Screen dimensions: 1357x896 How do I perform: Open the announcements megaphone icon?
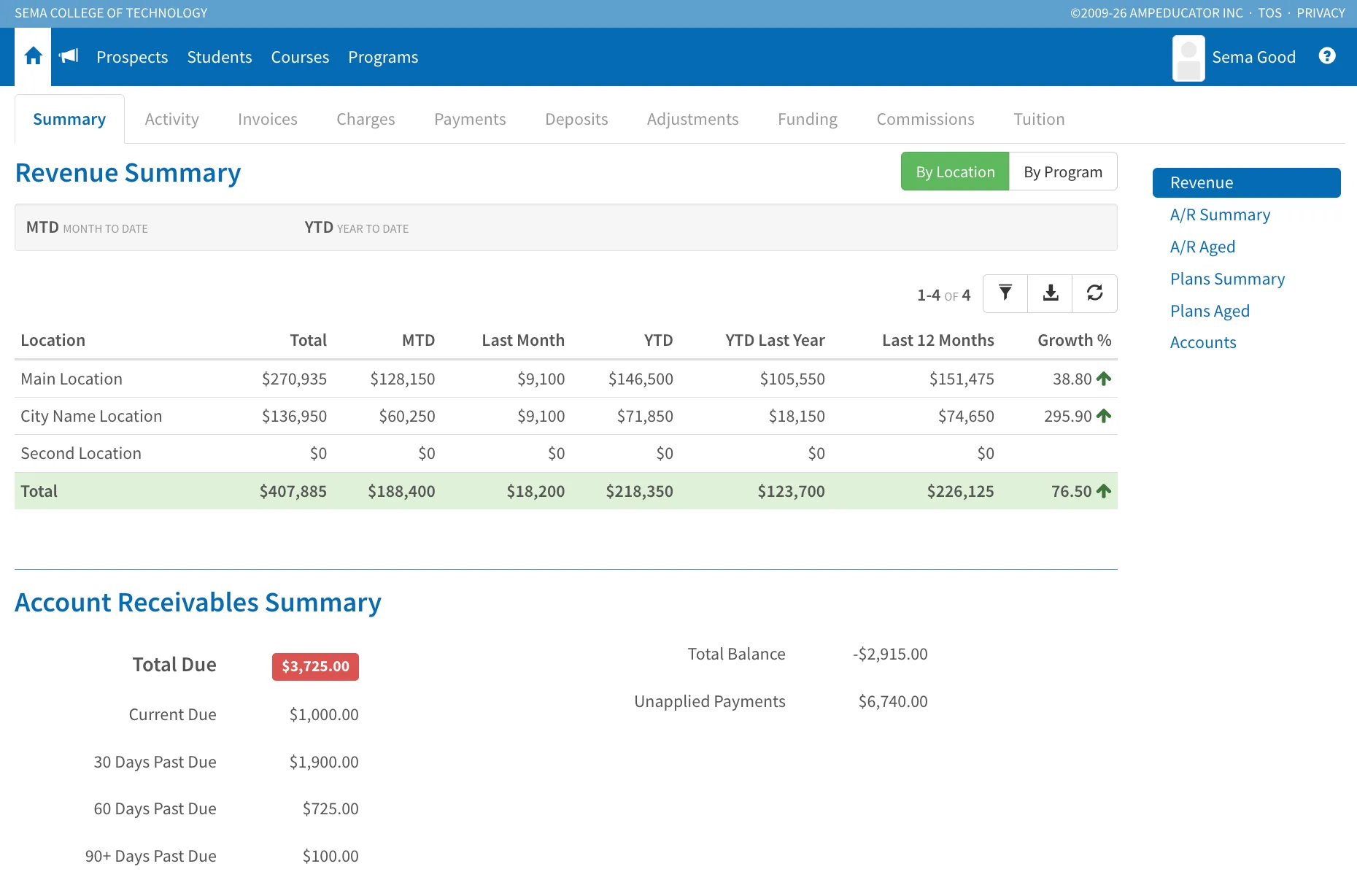(x=69, y=56)
